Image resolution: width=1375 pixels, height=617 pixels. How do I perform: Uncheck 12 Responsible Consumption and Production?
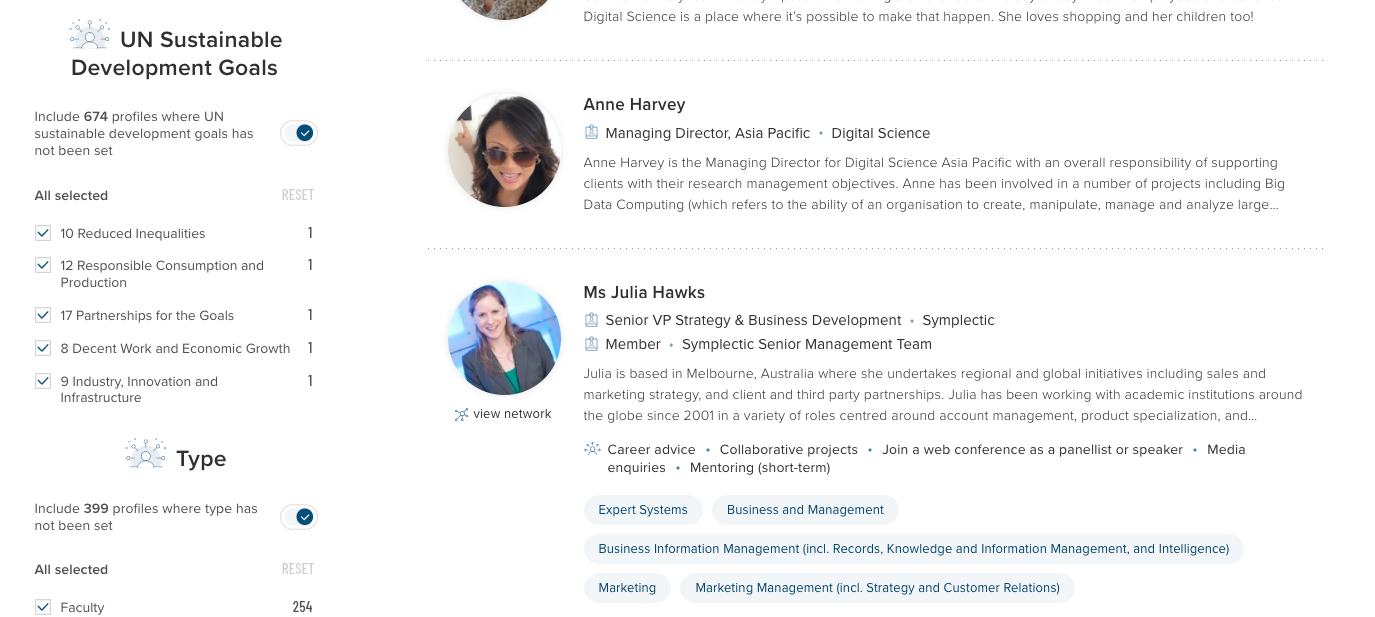coord(43,266)
